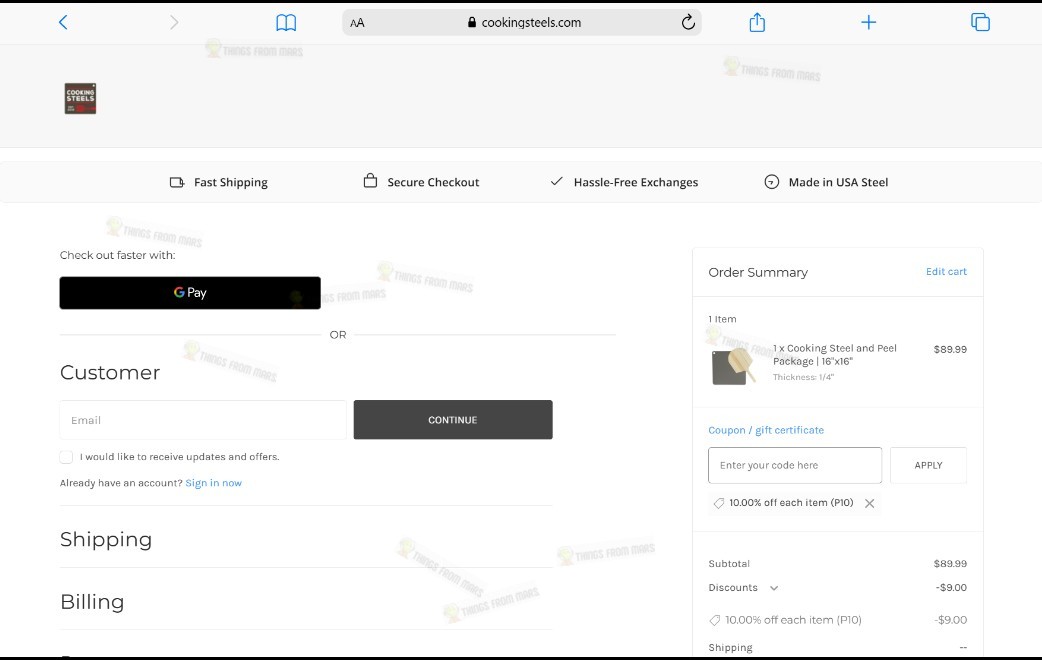Click the Cooking Steels store logo
This screenshot has width=1042, height=660.
(x=80, y=98)
